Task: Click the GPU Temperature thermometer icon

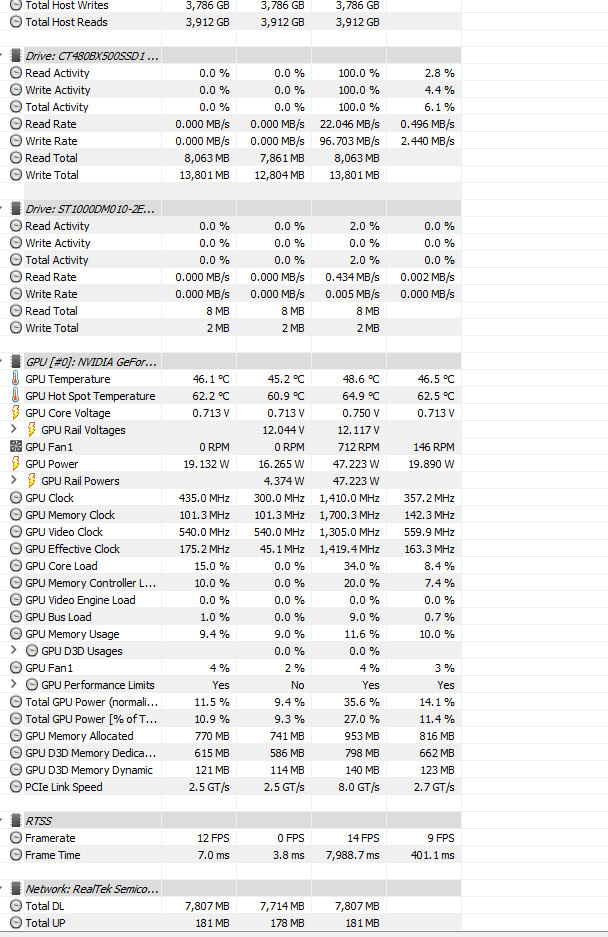Action: click(16, 379)
